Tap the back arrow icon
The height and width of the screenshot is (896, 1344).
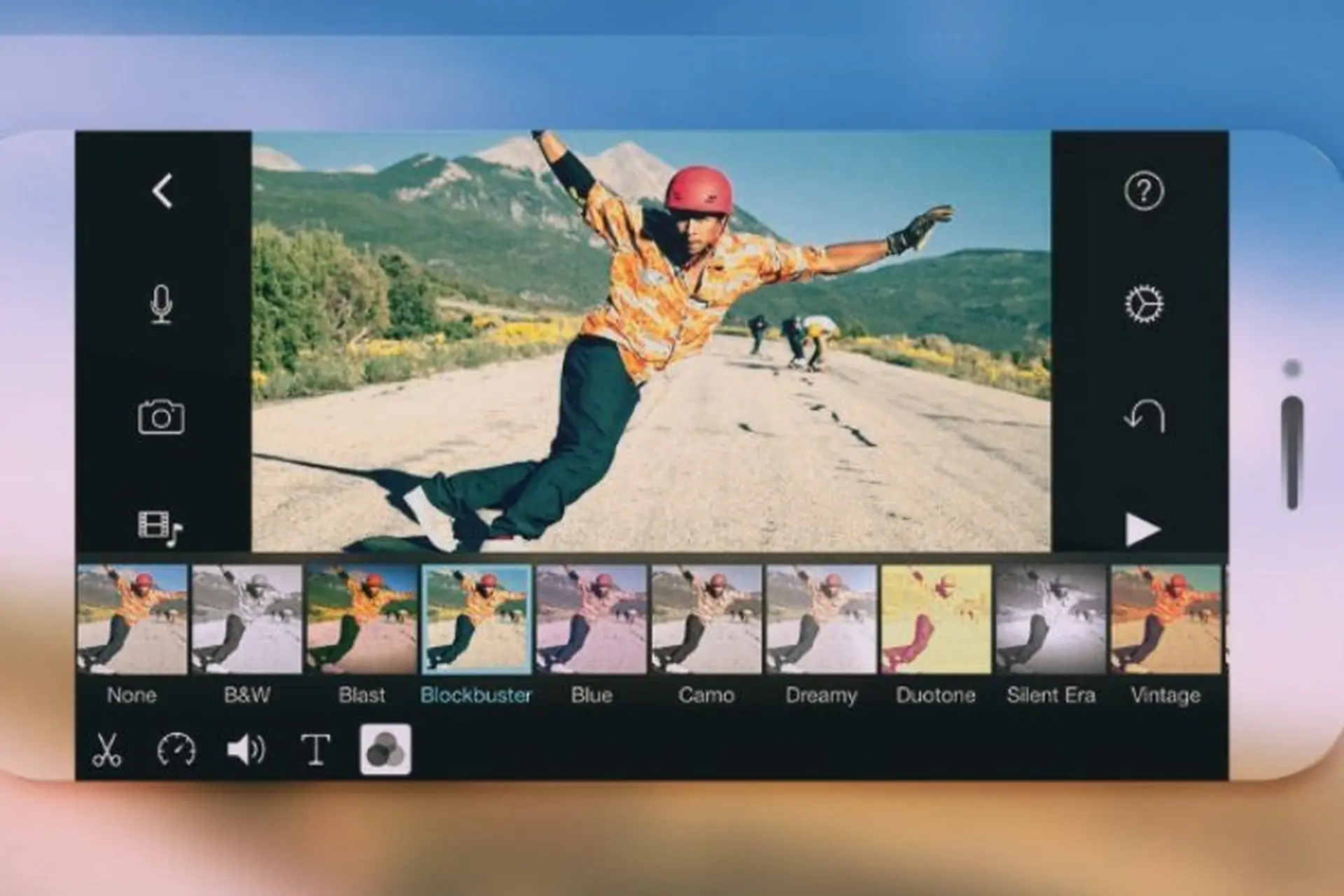click(162, 191)
